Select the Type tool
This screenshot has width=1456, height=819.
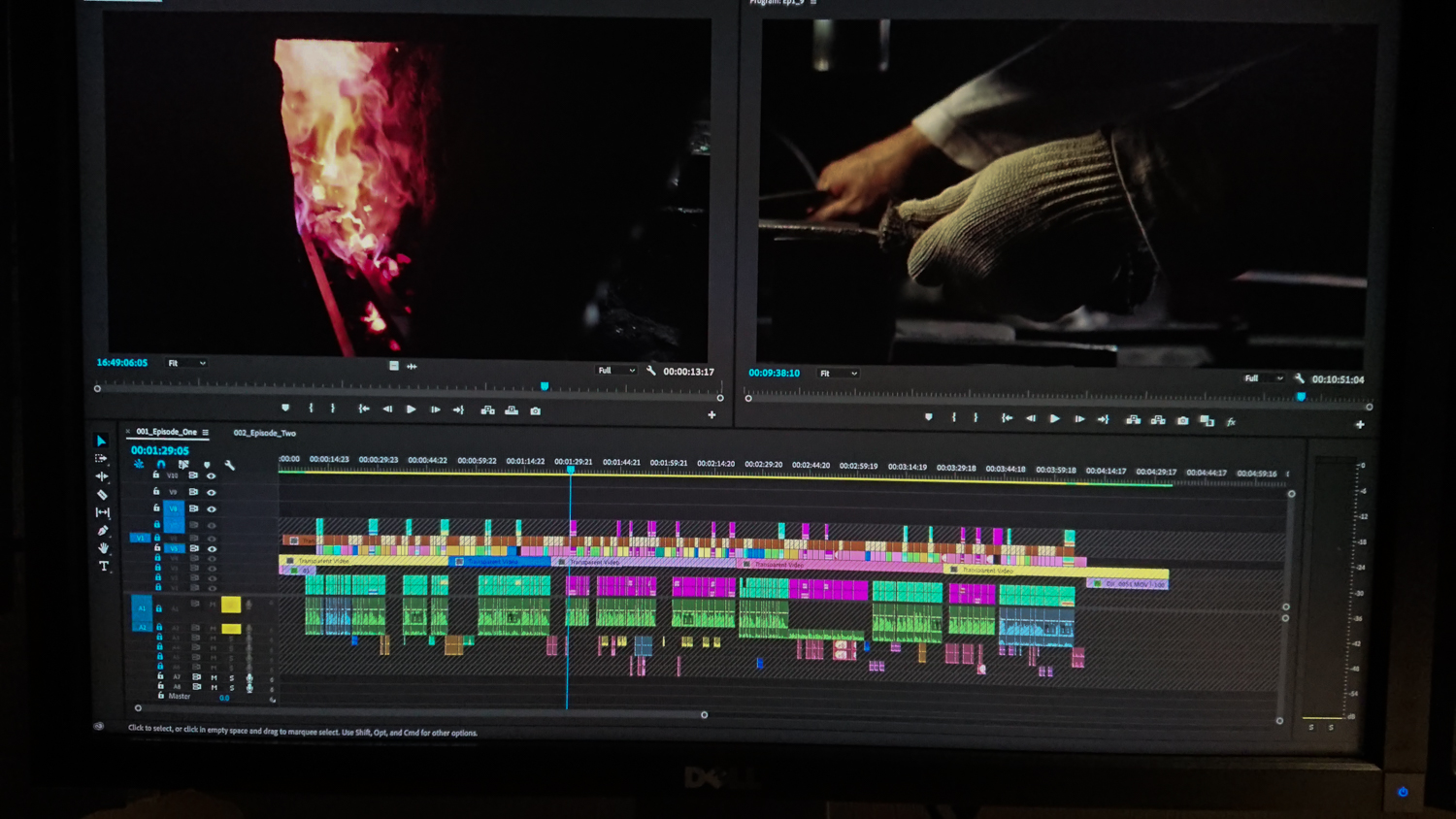coord(104,566)
